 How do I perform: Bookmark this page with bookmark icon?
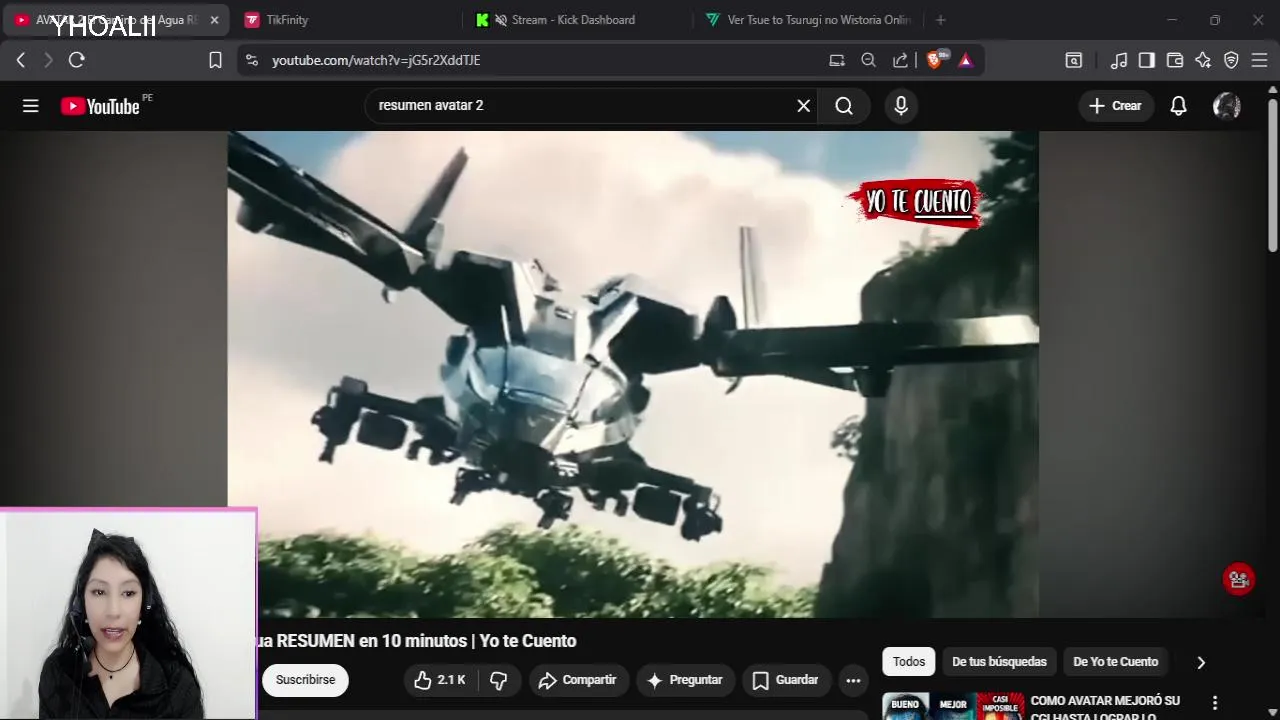(x=215, y=60)
